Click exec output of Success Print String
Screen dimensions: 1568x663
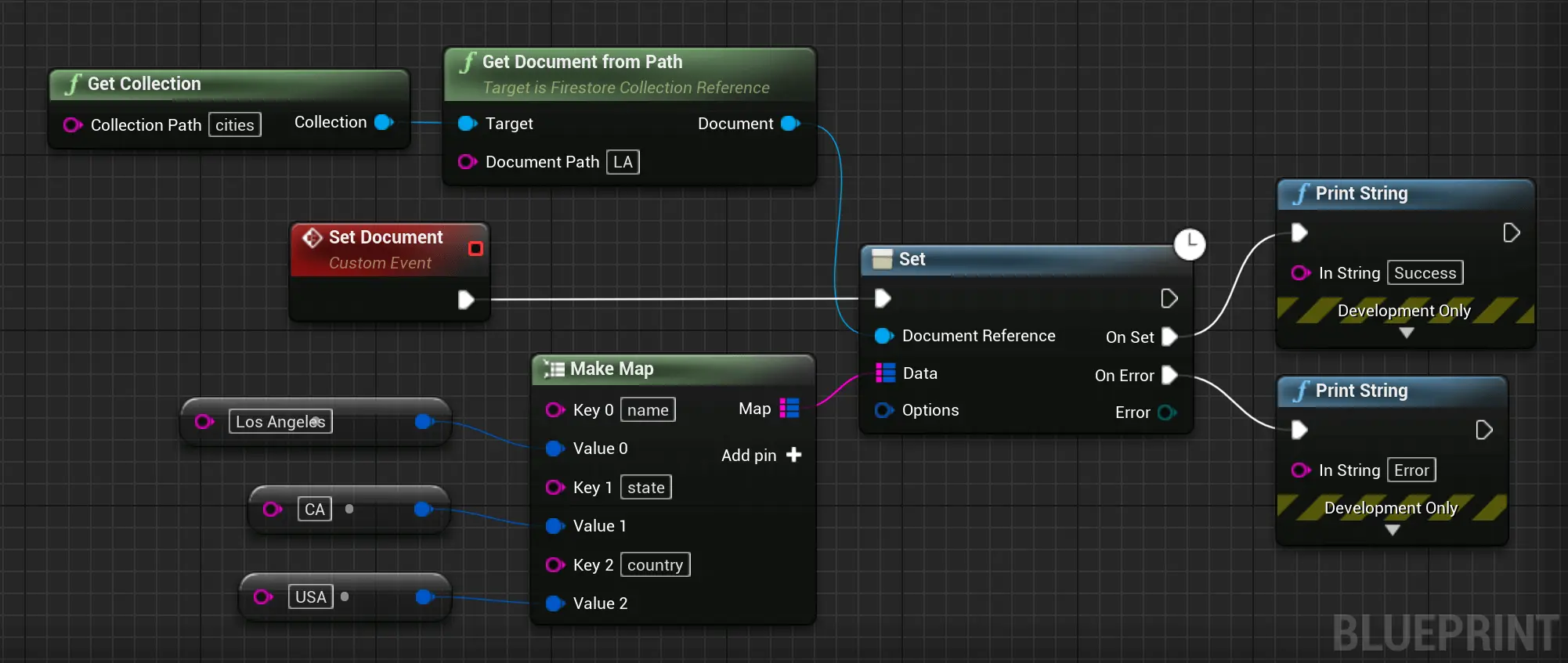pos(1512,232)
